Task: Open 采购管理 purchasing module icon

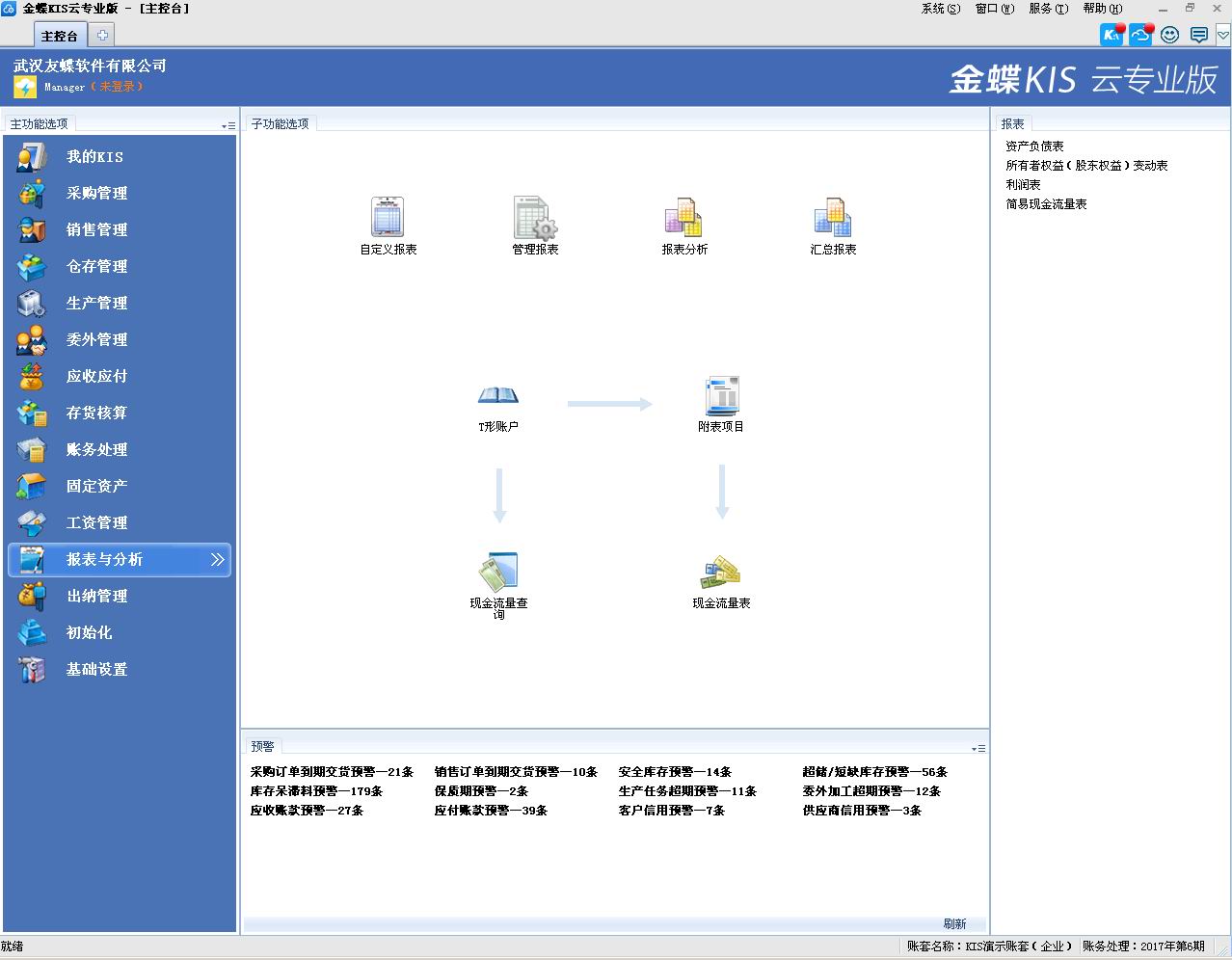Action: tap(32, 194)
